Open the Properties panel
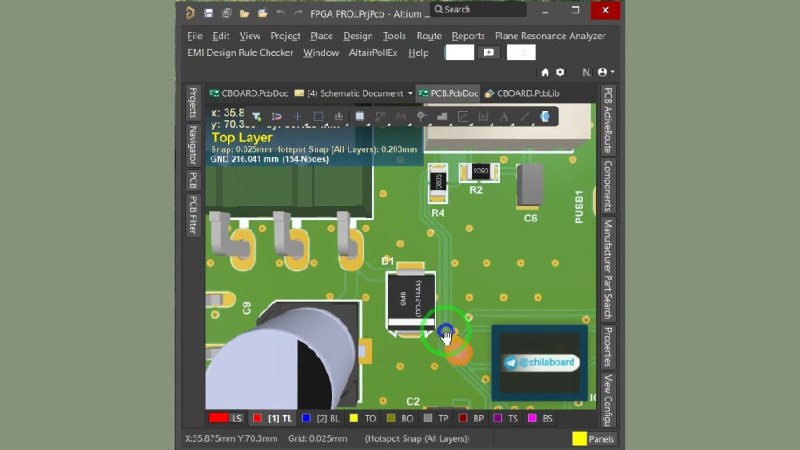Viewport: 800px width, 450px height. pos(608,347)
